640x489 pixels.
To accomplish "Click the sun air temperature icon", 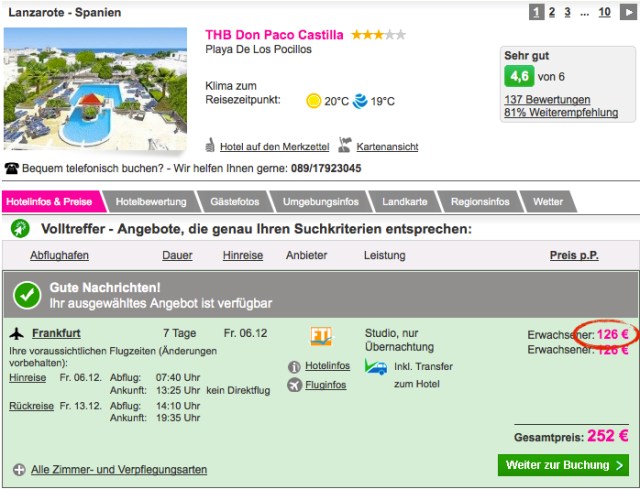I will coord(313,101).
